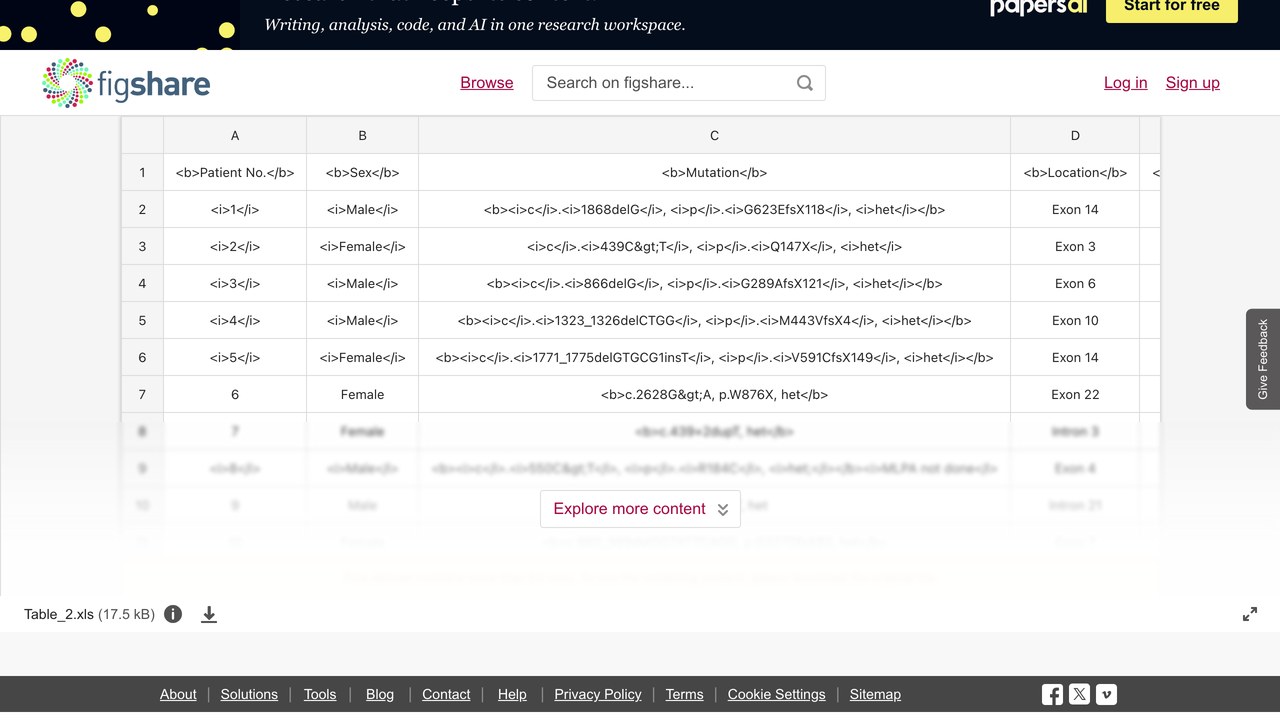Image resolution: width=1280 pixels, height=720 pixels.
Task: Open Terms footer link
Action: (684, 694)
